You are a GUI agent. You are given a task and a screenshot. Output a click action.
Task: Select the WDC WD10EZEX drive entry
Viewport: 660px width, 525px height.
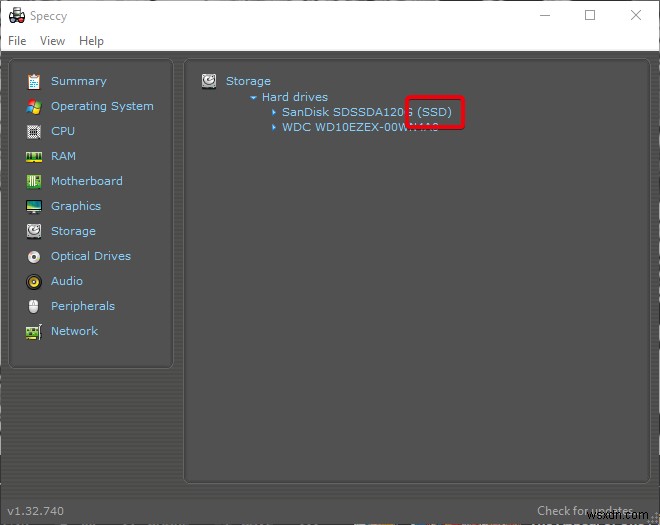click(x=360, y=127)
